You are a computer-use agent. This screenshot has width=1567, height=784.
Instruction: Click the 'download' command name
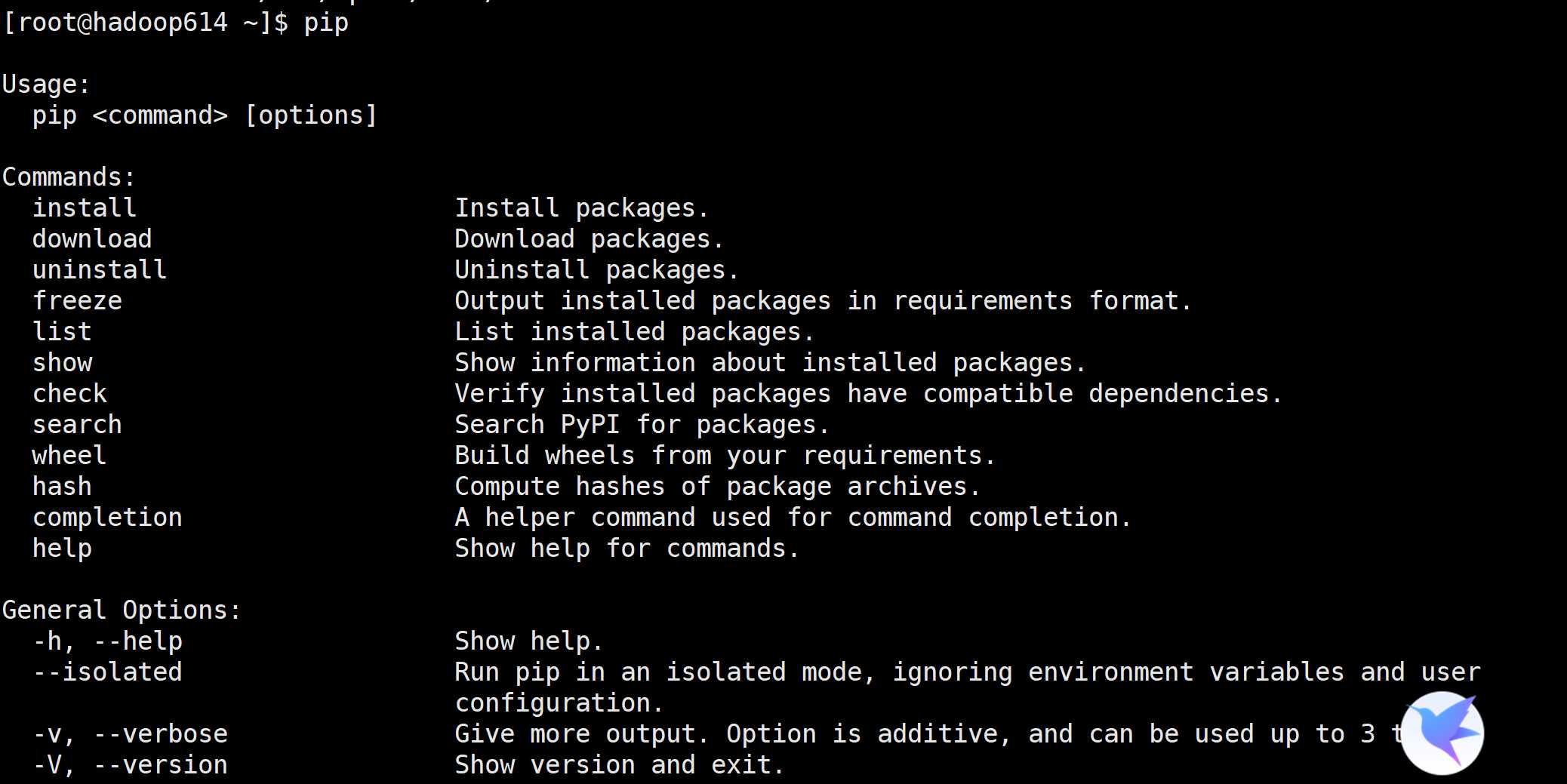92,238
